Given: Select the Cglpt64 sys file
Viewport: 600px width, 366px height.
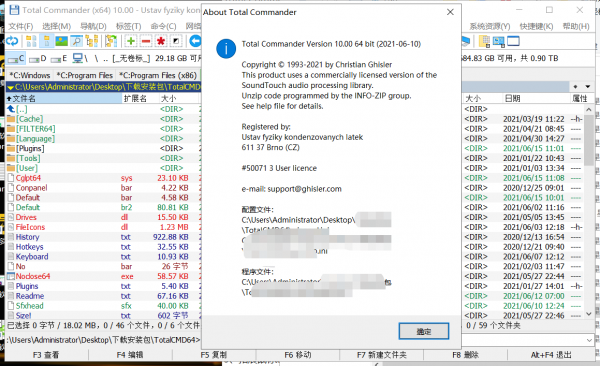Looking at the screenshot, I should coord(103,178).
